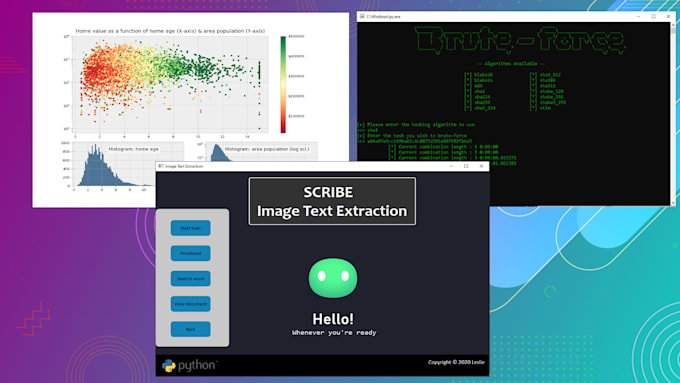This screenshot has width=680, height=383.
Task: Close the Brute-force console window
Action: (669, 16)
